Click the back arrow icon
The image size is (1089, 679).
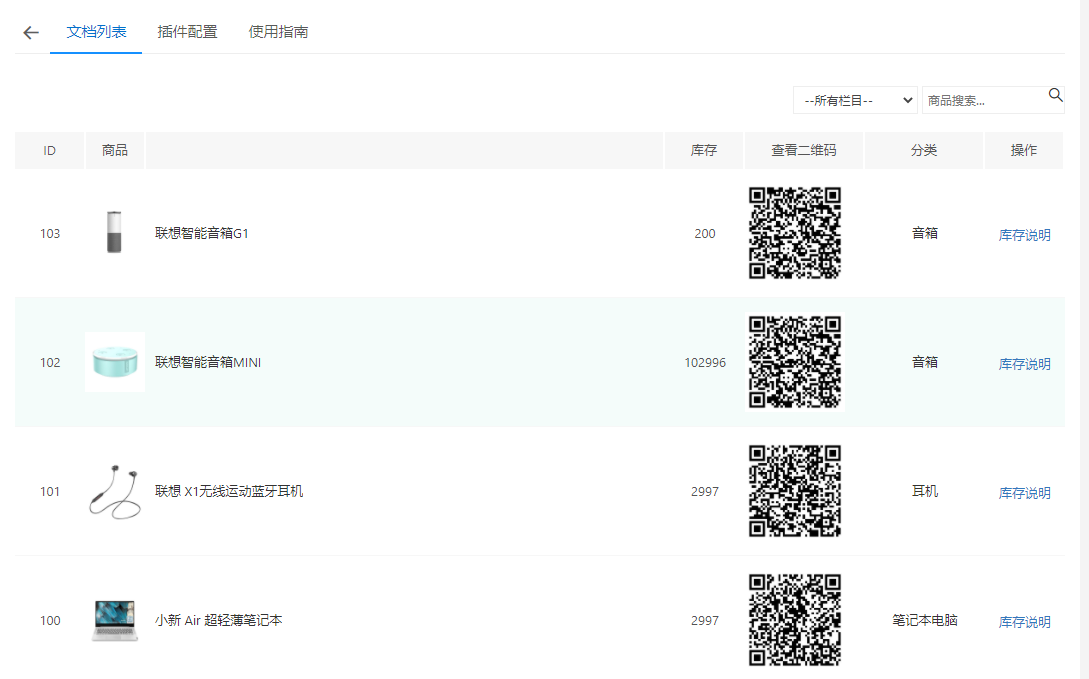tap(31, 33)
